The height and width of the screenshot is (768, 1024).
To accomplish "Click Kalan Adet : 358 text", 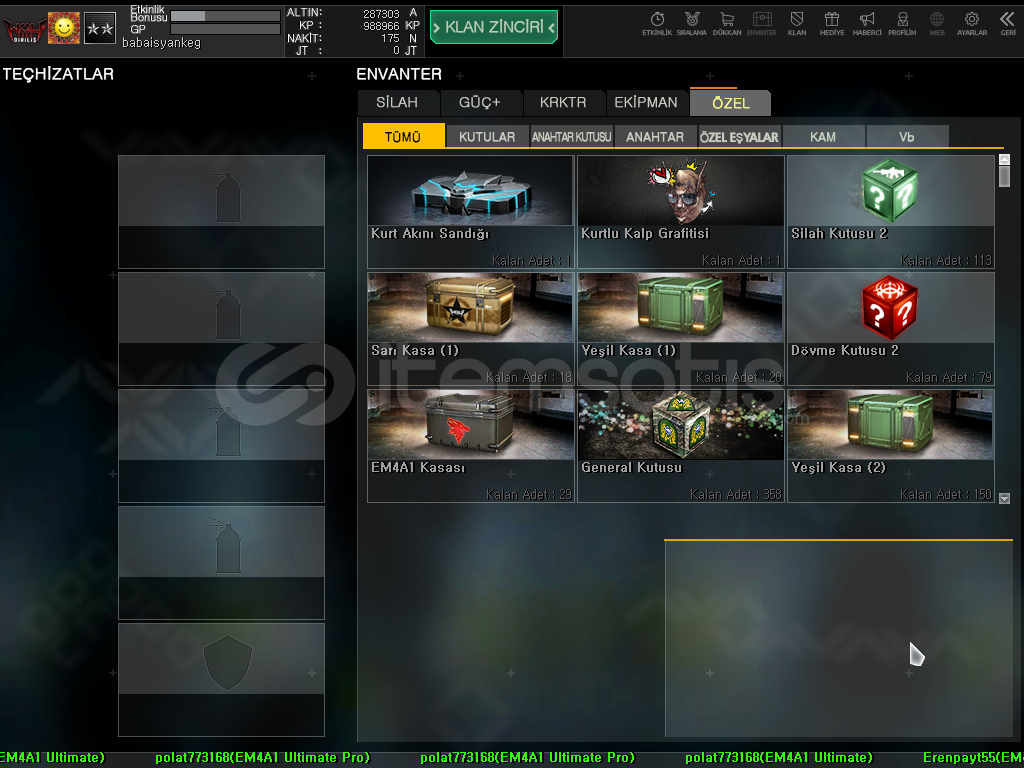I will click(x=736, y=494).
